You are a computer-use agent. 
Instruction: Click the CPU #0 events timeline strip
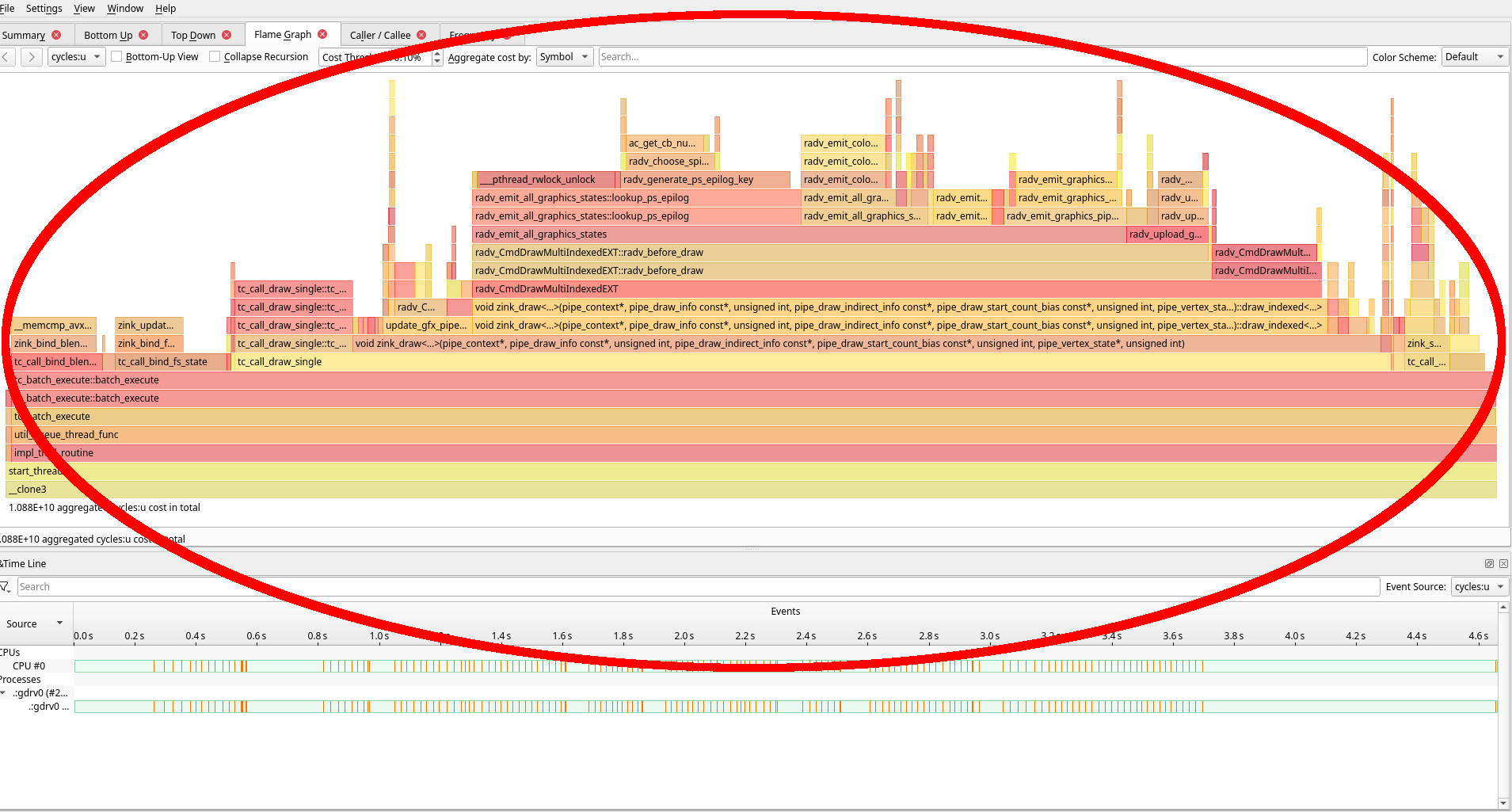786,666
